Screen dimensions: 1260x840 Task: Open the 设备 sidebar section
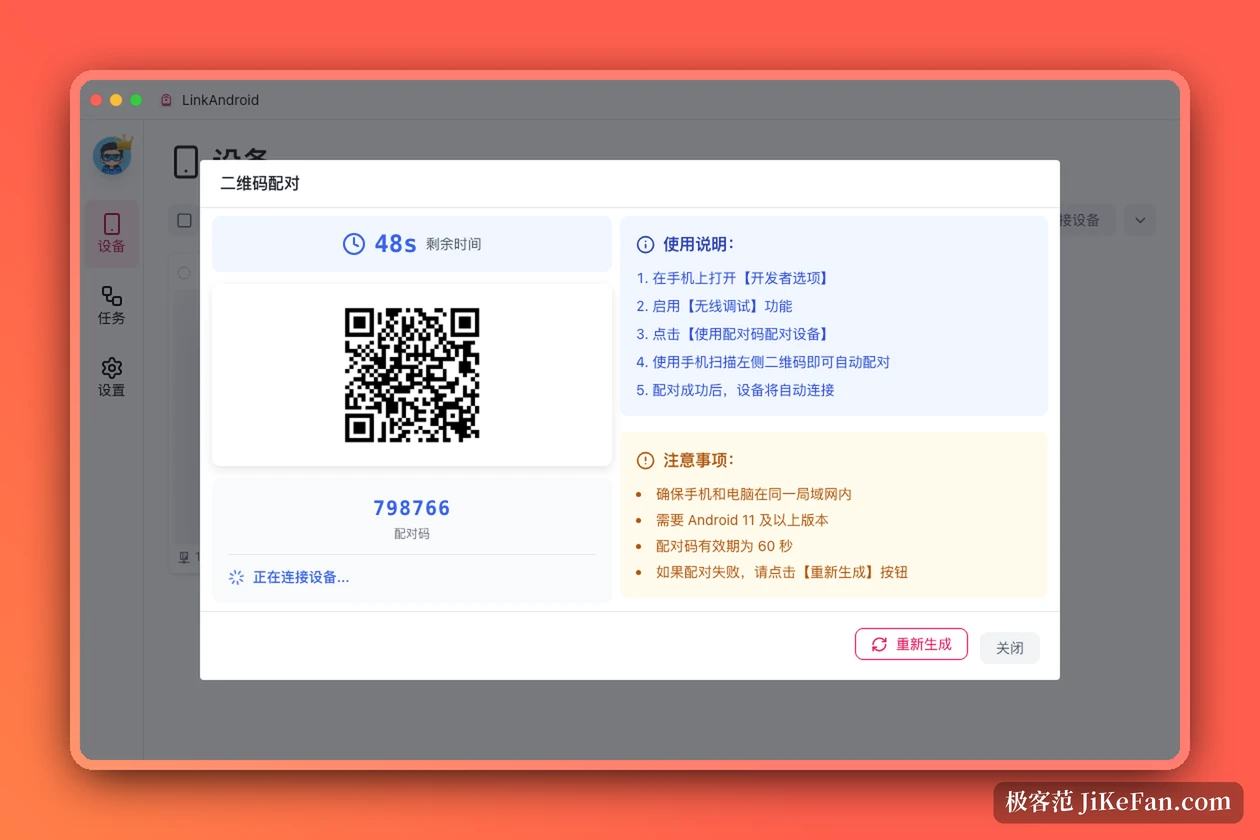111,233
